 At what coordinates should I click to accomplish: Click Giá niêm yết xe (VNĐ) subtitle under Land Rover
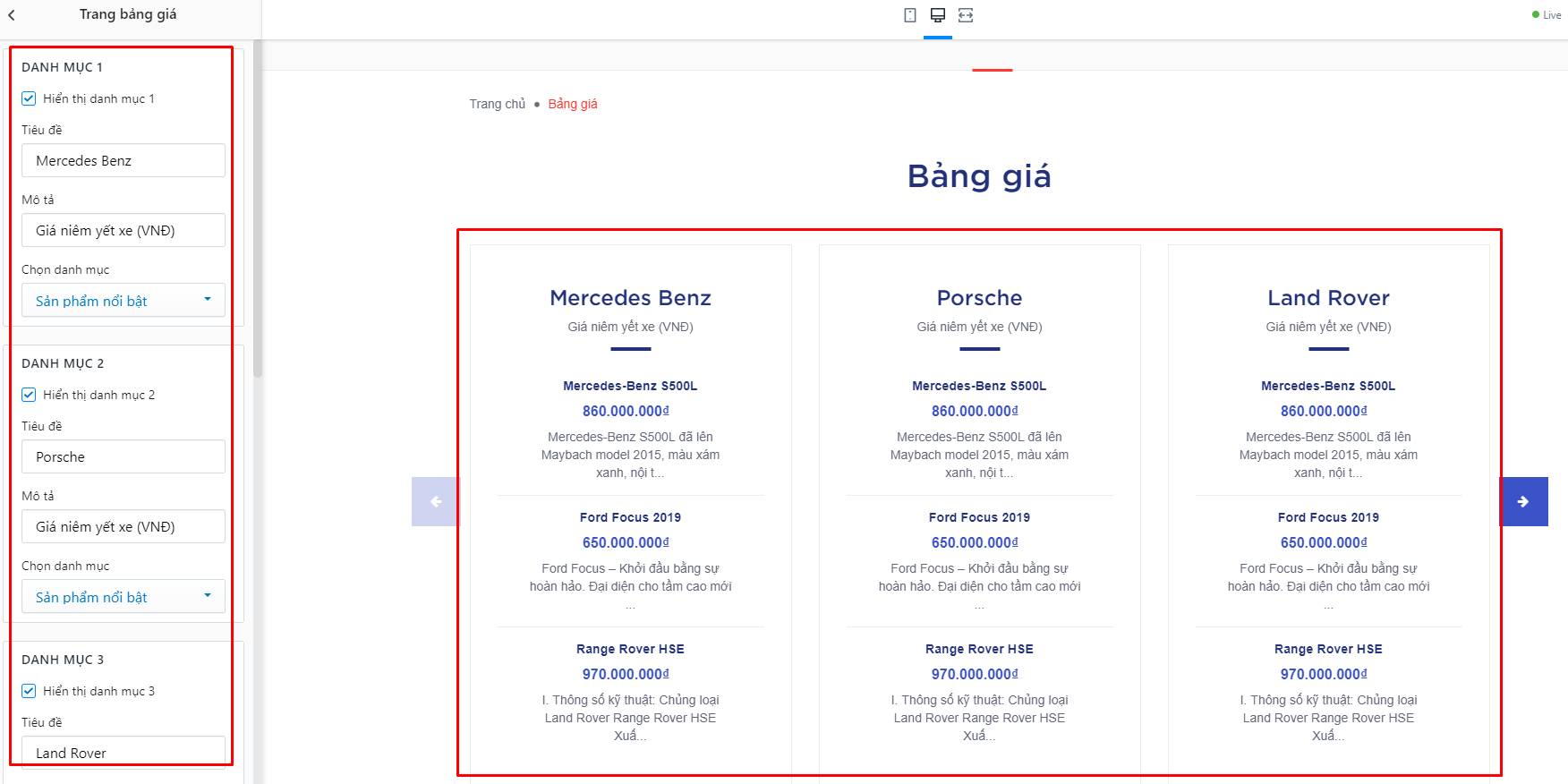point(1328,327)
